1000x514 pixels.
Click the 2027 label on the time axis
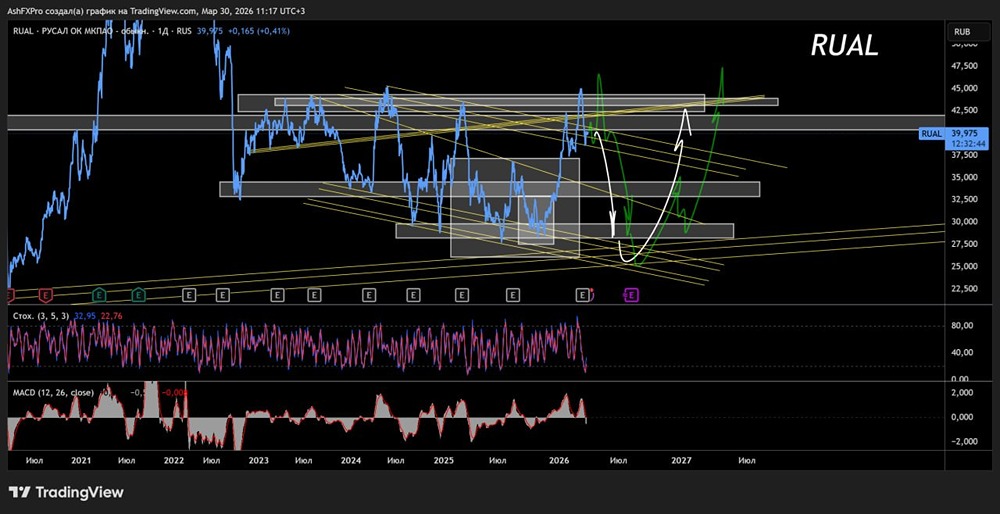(x=682, y=460)
